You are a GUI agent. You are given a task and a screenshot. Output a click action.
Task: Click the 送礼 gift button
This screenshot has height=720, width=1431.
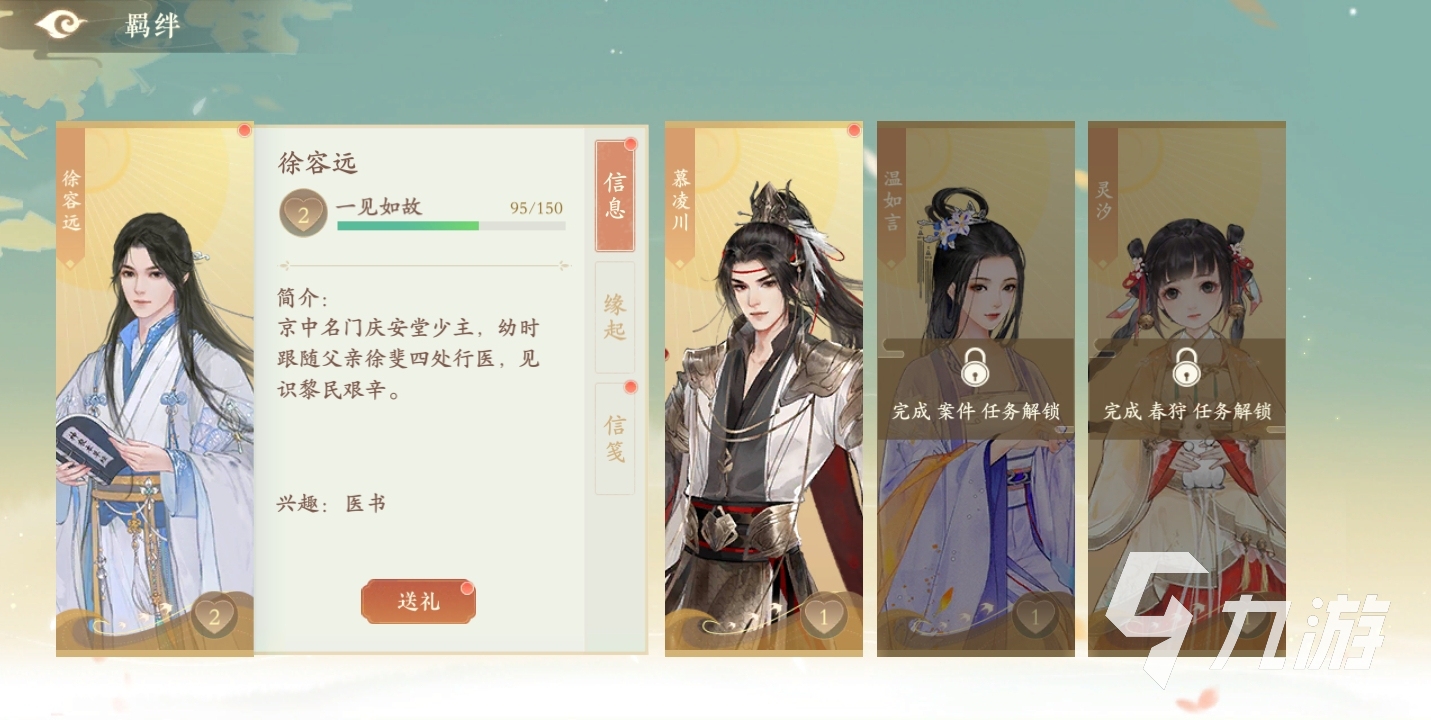click(x=418, y=601)
